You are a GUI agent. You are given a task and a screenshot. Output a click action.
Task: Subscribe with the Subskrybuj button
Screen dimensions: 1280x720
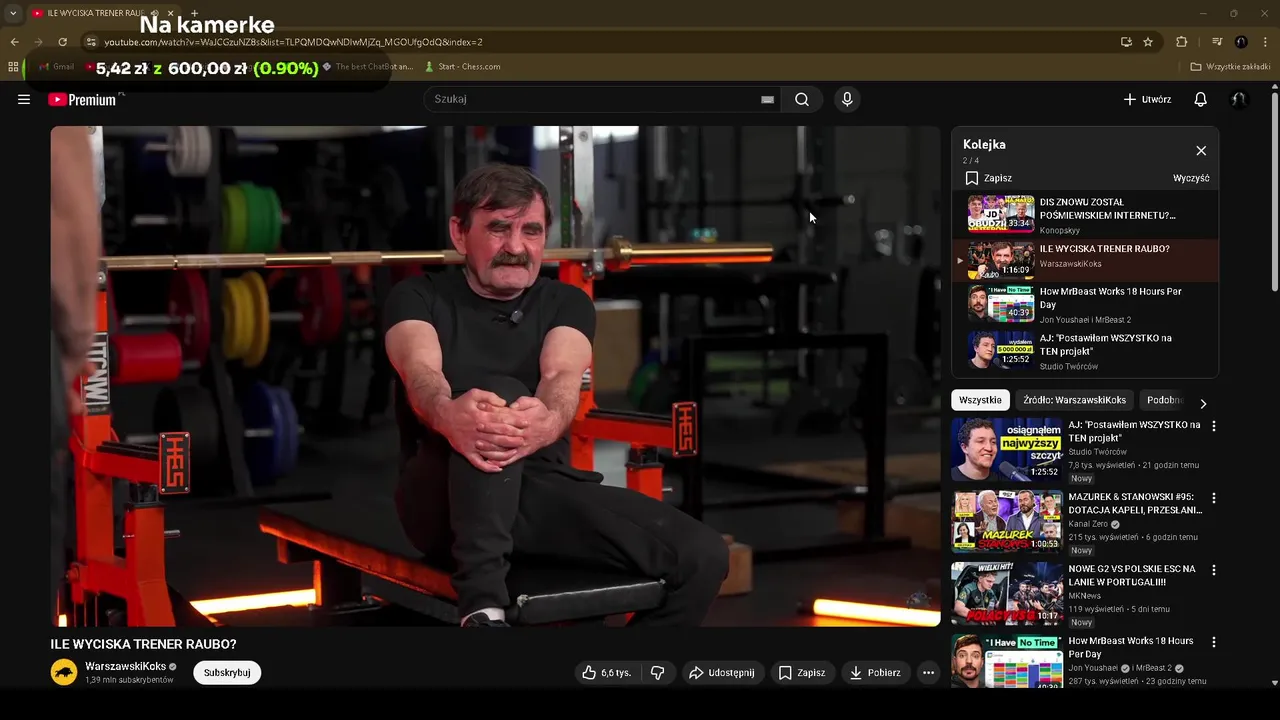[227, 673]
